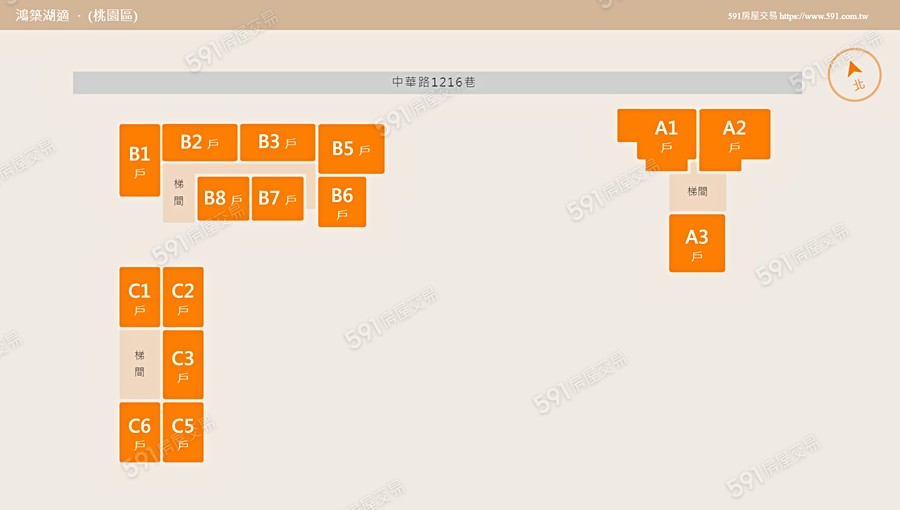Select unit B1 on the floor plan
900x510 pixels.
139,160
